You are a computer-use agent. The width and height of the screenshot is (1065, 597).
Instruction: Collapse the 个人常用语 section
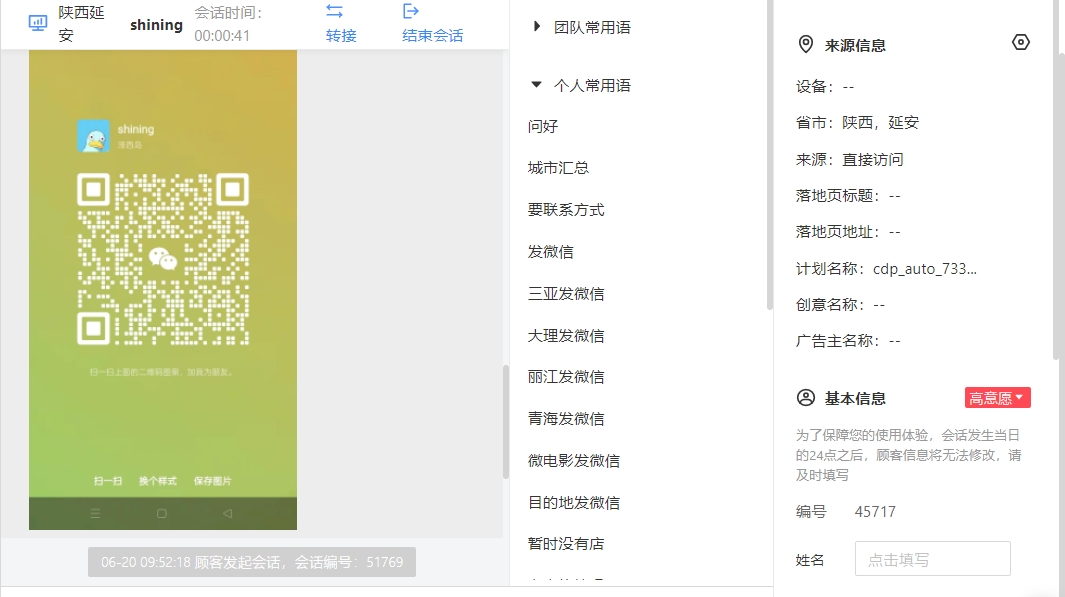(537, 85)
